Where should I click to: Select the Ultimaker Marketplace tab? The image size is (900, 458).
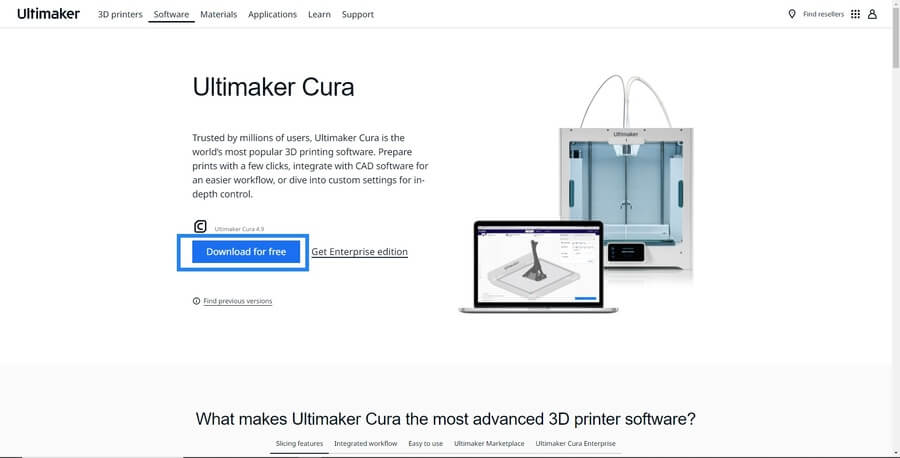pos(489,444)
